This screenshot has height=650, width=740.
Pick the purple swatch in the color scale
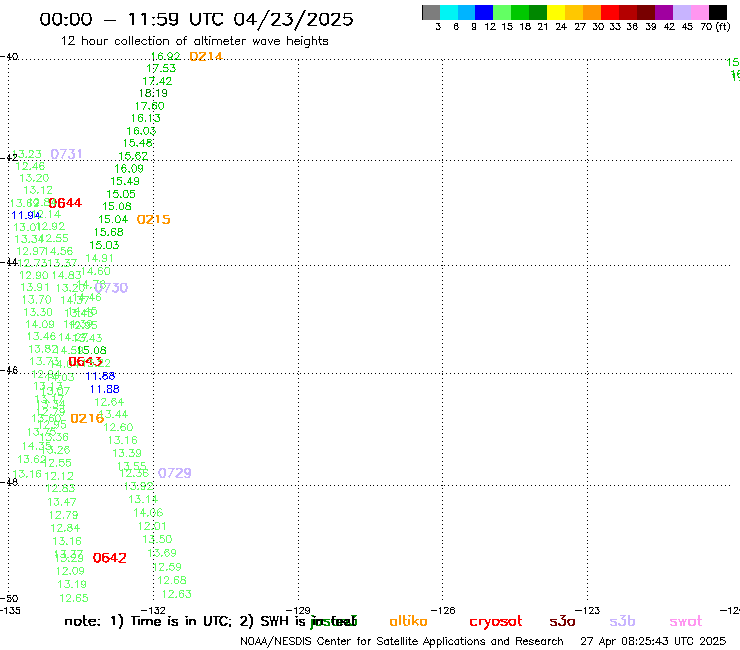point(664,12)
